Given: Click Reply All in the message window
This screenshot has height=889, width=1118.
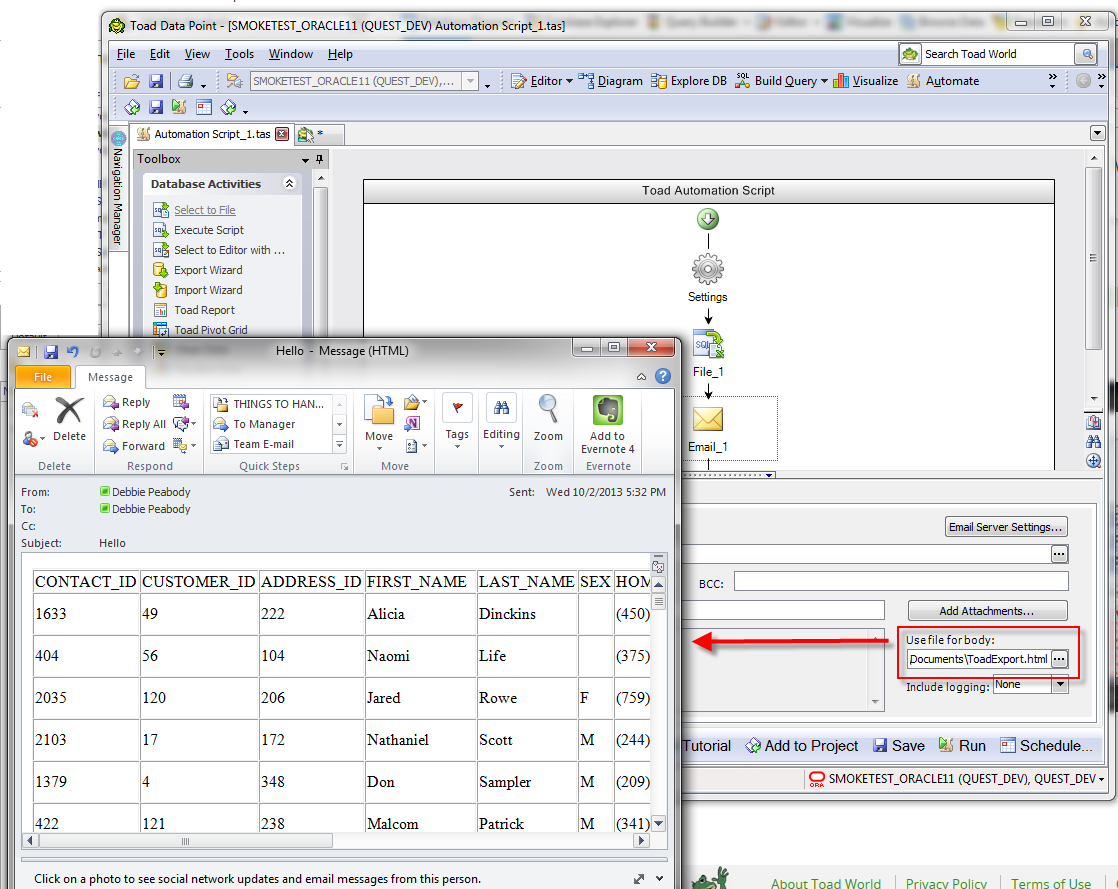Looking at the screenshot, I should (x=134, y=424).
